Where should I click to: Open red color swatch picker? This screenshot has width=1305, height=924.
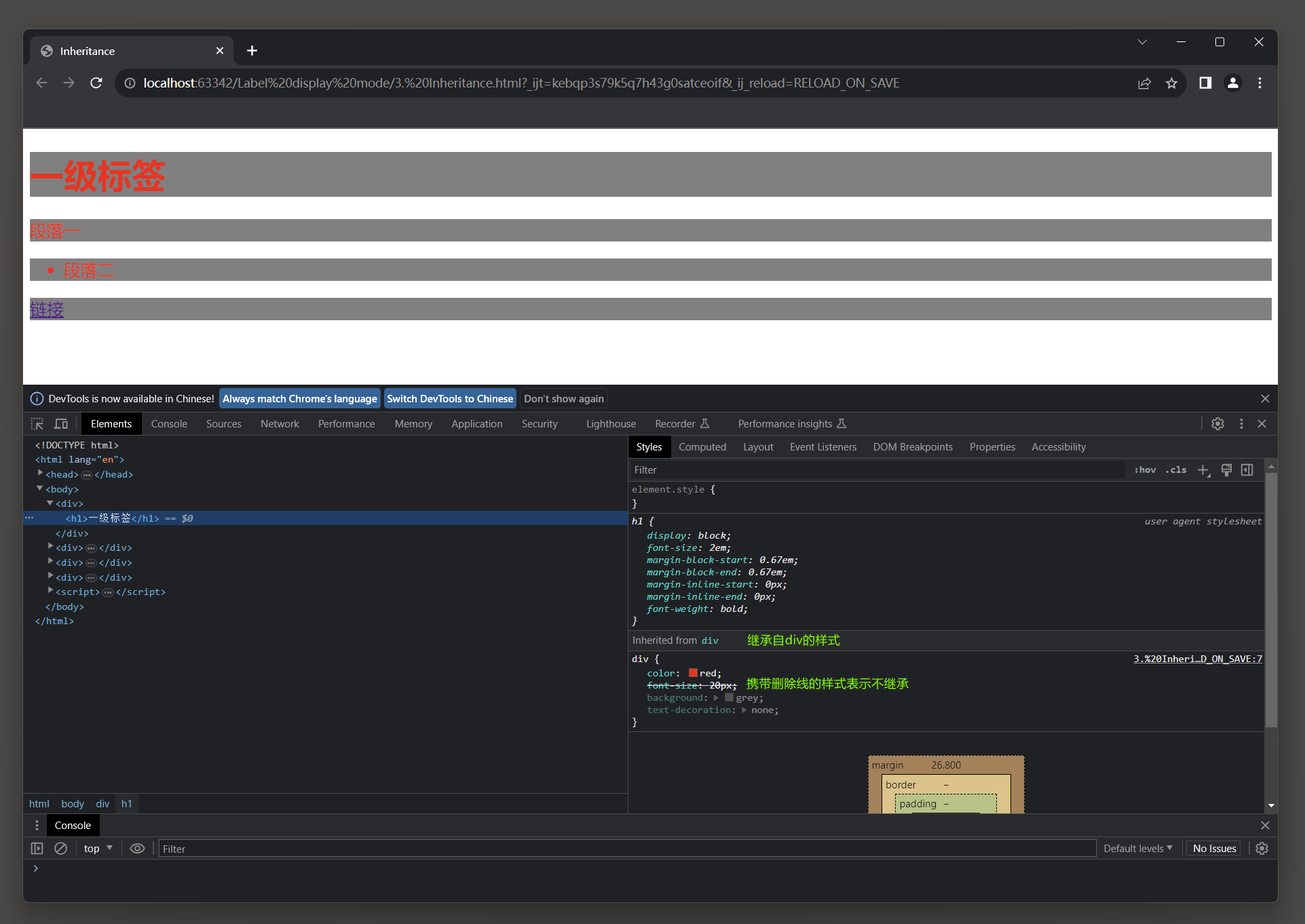click(x=693, y=673)
